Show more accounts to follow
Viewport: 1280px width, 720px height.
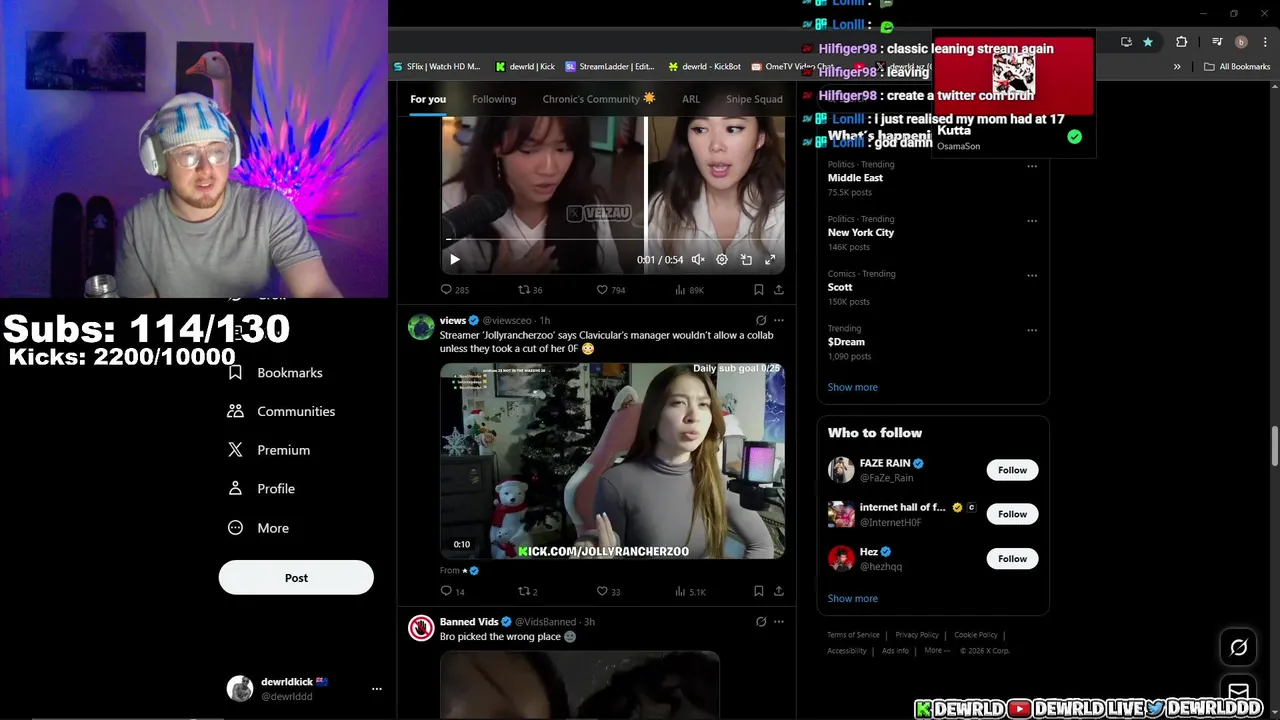point(853,598)
